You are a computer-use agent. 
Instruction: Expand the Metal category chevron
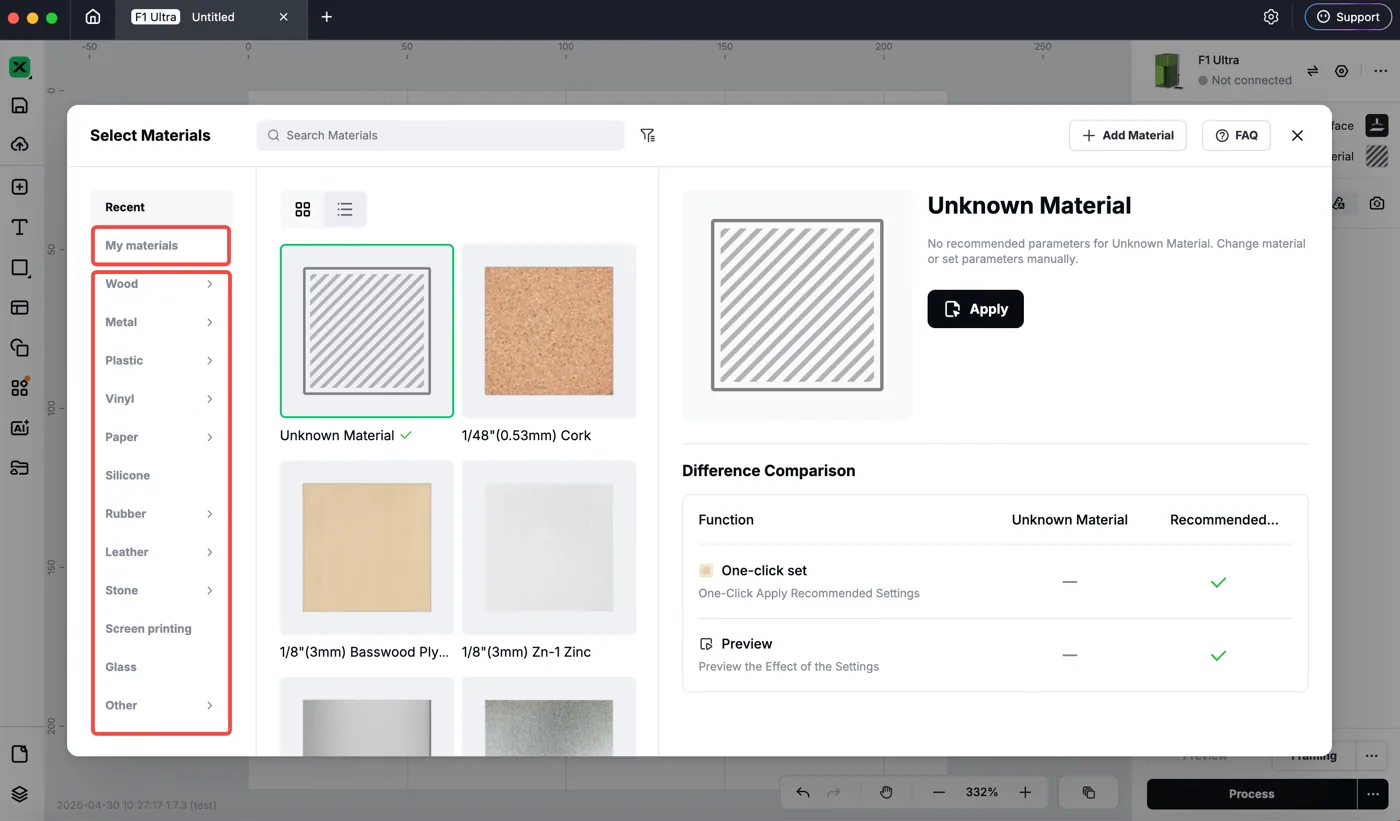point(210,322)
